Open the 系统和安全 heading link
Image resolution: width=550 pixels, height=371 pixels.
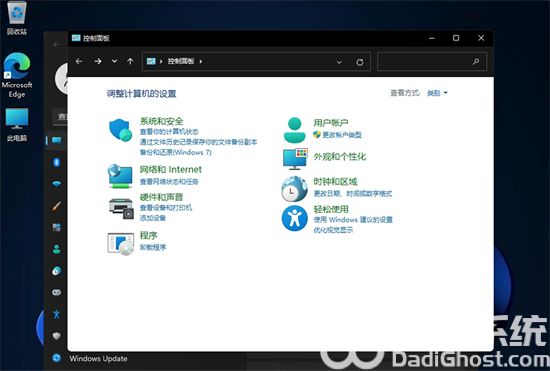[161, 121]
